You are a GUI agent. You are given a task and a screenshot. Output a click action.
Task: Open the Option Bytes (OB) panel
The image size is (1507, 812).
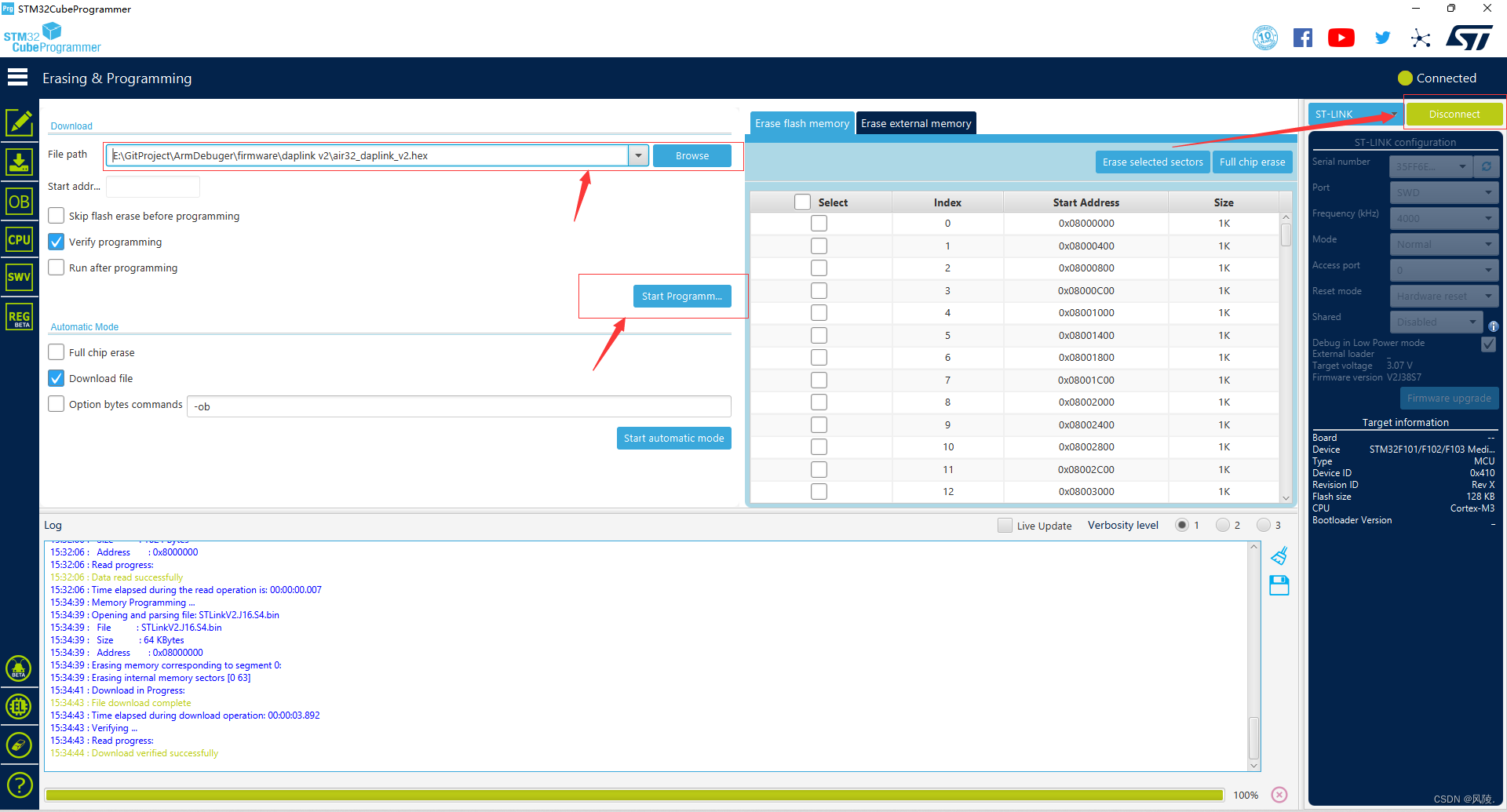pyautogui.click(x=19, y=202)
